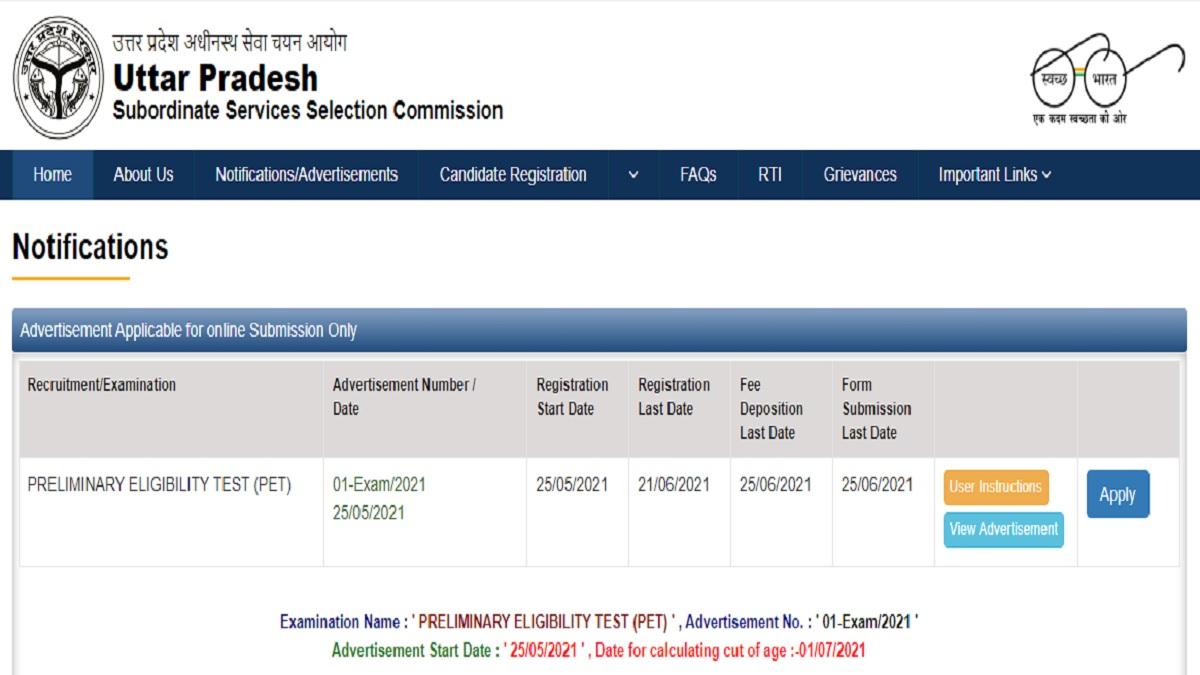Viewport: 1200px width, 675px height.
Task: Open the About Us page
Action: point(144,174)
